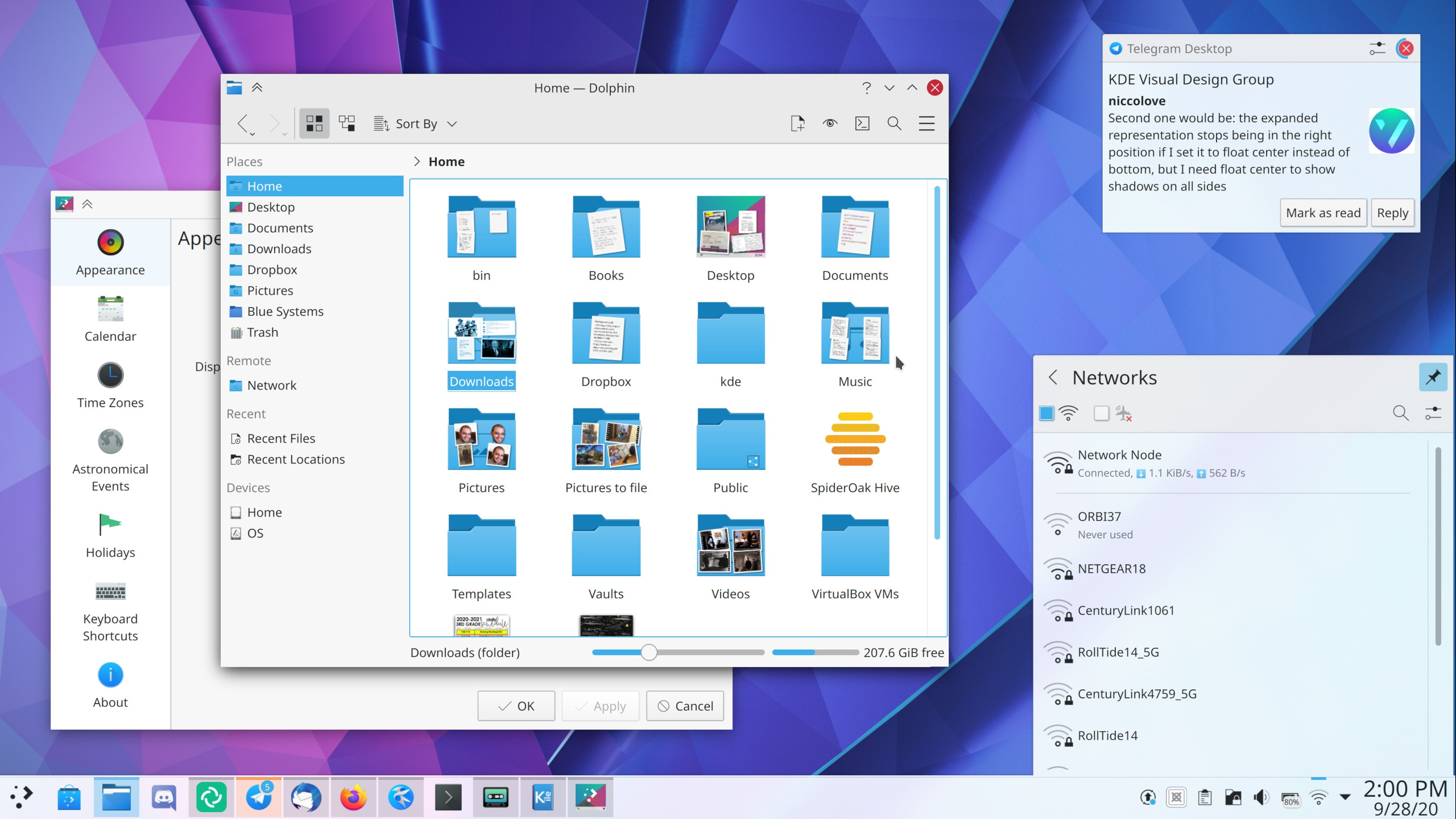The width and height of the screenshot is (1456, 819).
Task: Switch to split view in Dolphin
Action: point(347,123)
